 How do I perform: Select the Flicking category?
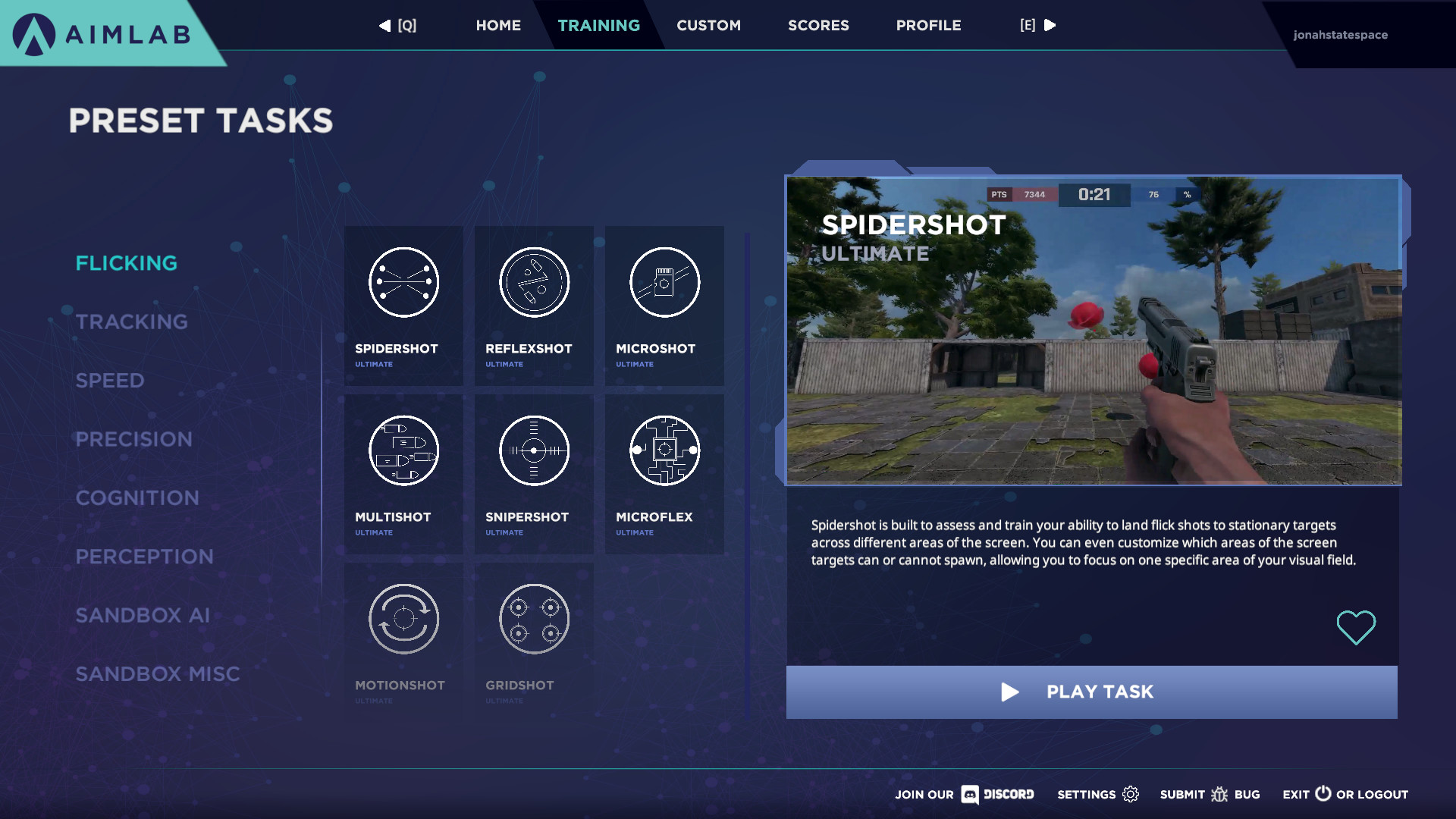(127, 263)
